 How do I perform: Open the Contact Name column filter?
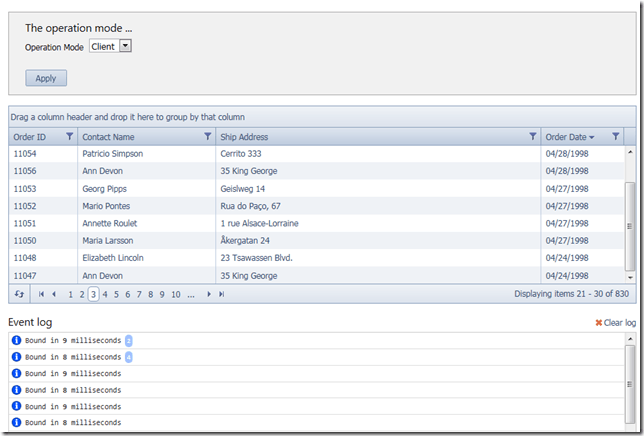point(207,137)
